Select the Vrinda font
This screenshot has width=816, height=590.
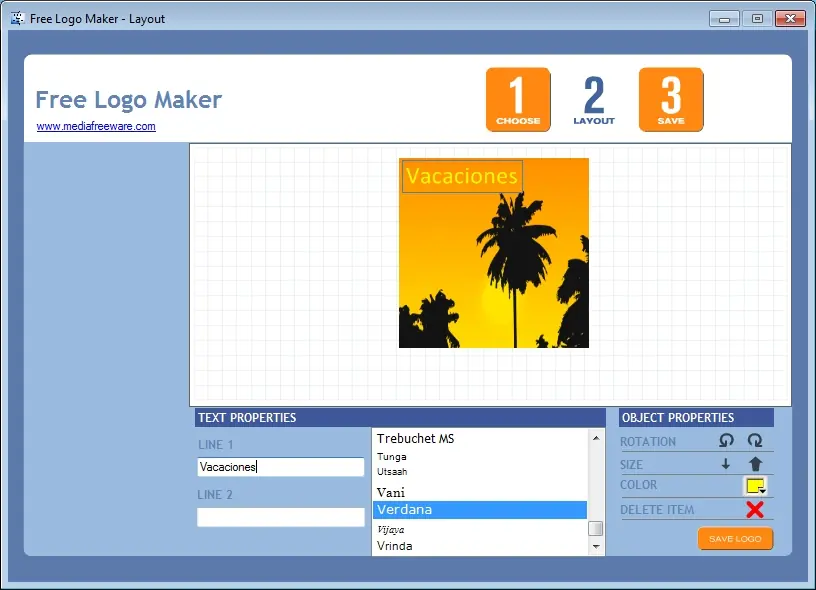point(479,546)
